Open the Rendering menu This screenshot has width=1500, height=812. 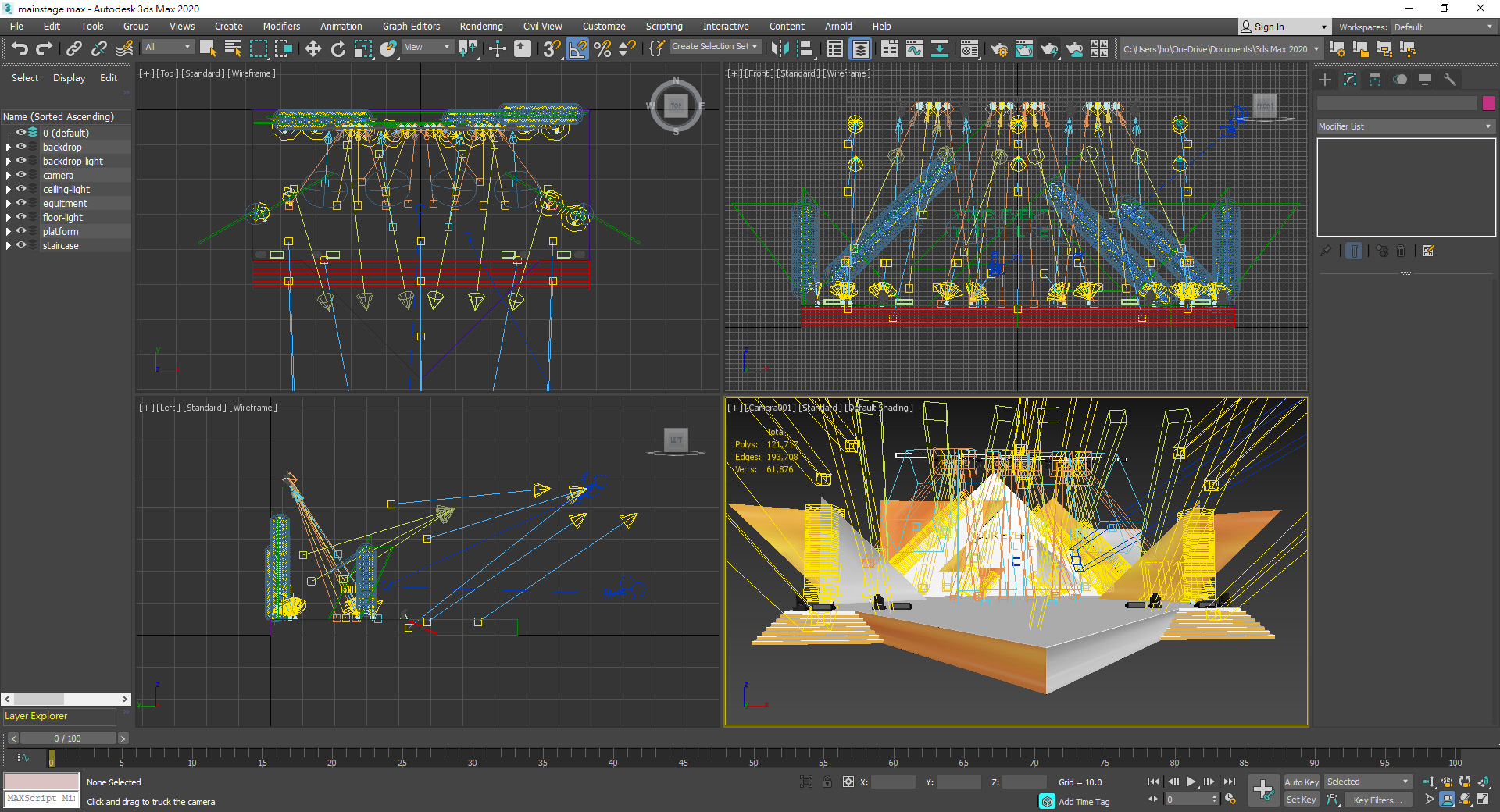pyautogui.click(x=480, y=27)
